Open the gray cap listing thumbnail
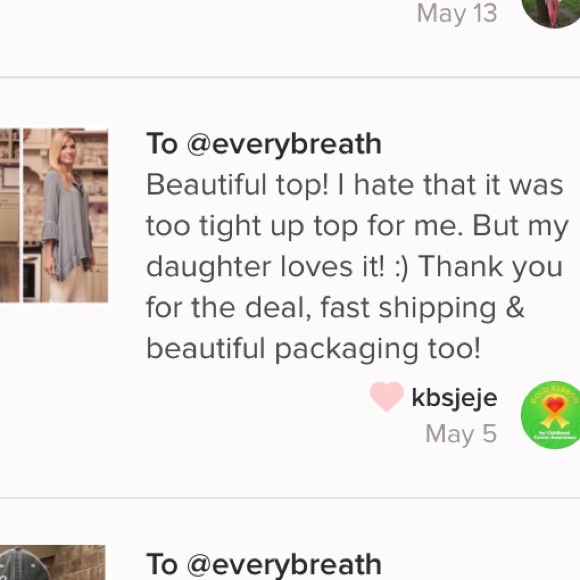This screenshot has height=580, width=580. click(53, 563)
